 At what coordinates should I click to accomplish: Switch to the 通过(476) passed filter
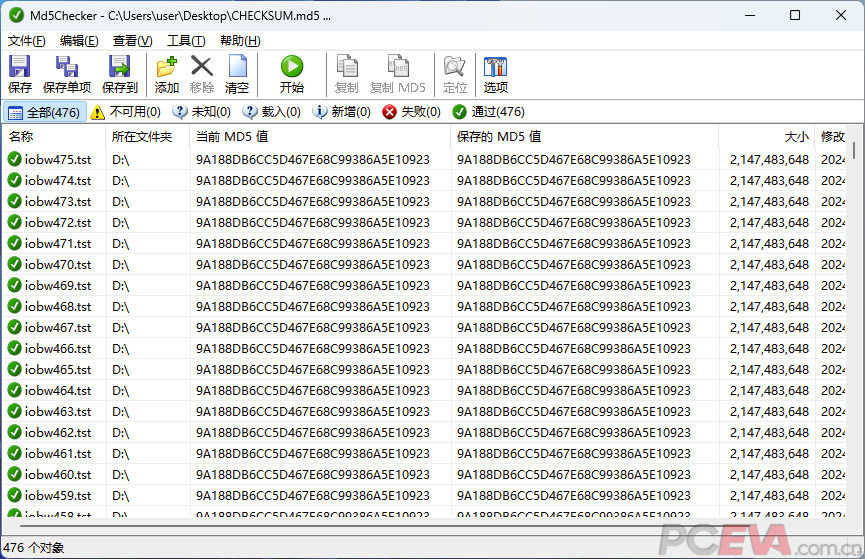pos(488,112)
